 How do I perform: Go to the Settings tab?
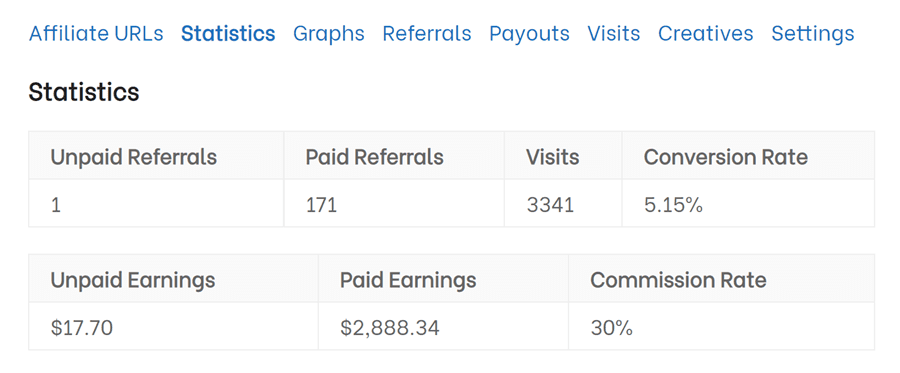pos(812,33)
